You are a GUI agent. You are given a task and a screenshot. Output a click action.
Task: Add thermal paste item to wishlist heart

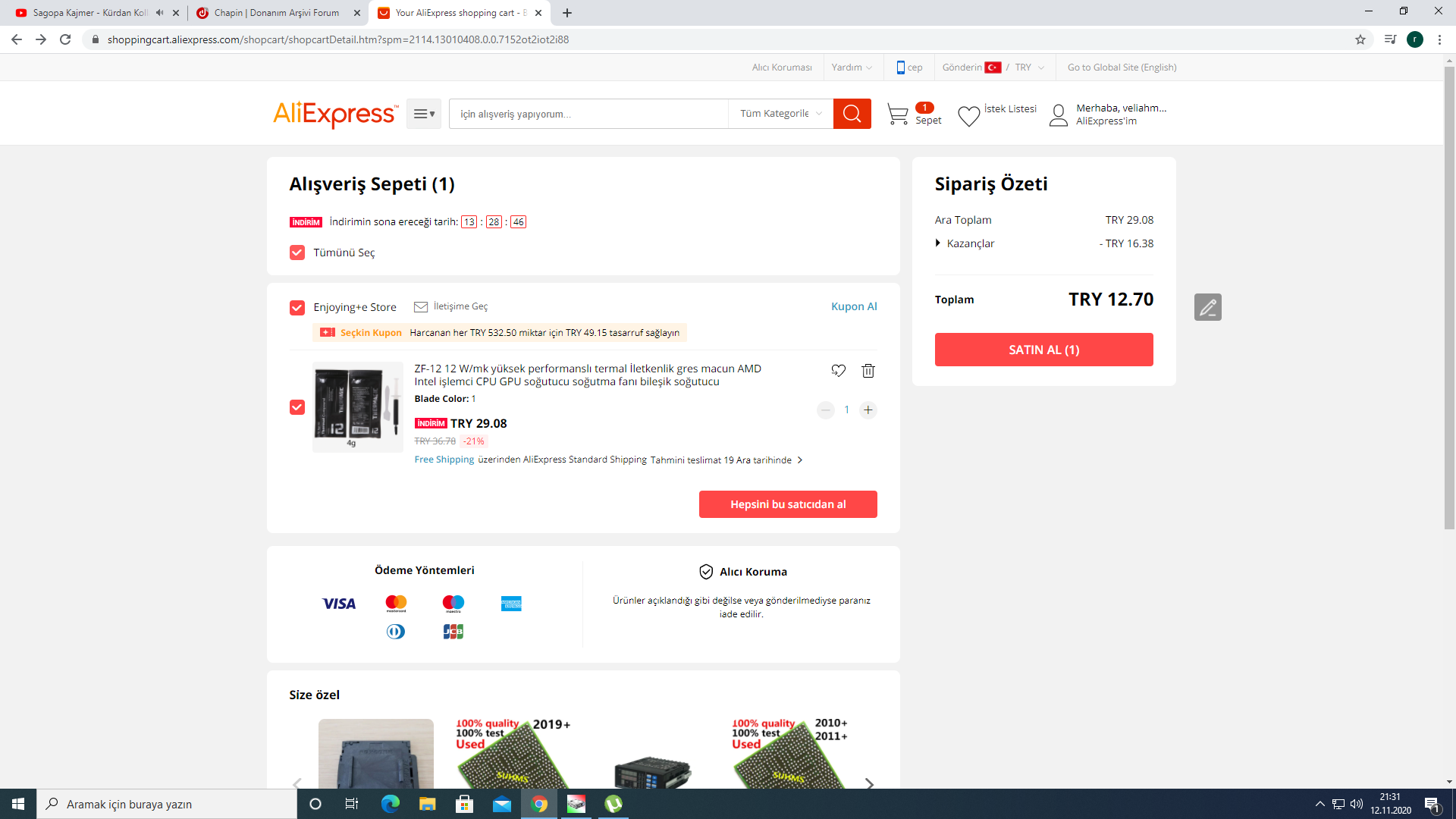click(x=838, y=371)
